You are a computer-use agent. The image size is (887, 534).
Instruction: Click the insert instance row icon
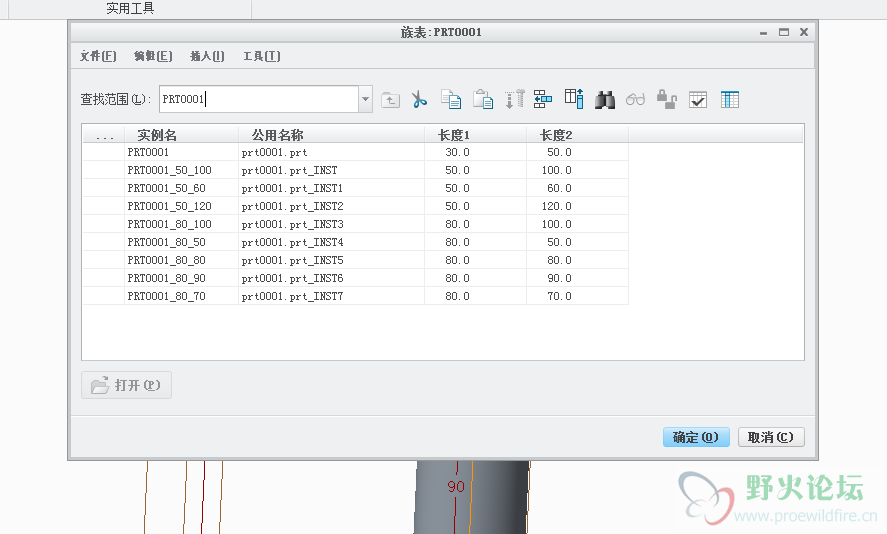click(543, 99)
